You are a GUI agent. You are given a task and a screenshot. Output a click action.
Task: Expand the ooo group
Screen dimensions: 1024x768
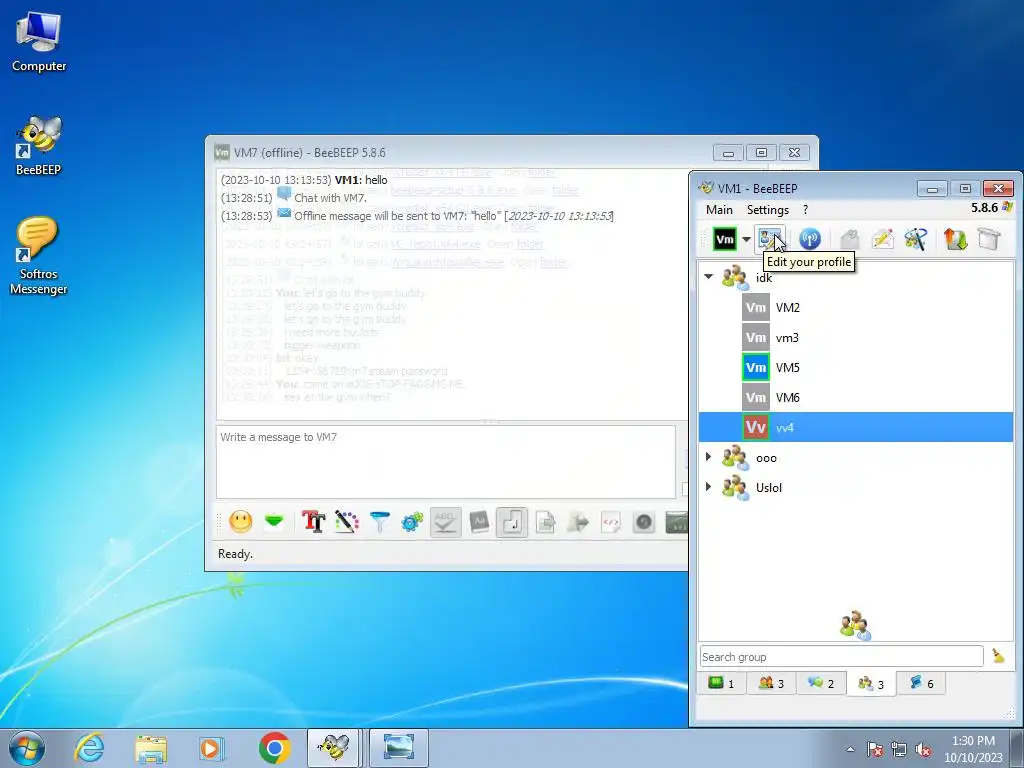coord(709,457)
